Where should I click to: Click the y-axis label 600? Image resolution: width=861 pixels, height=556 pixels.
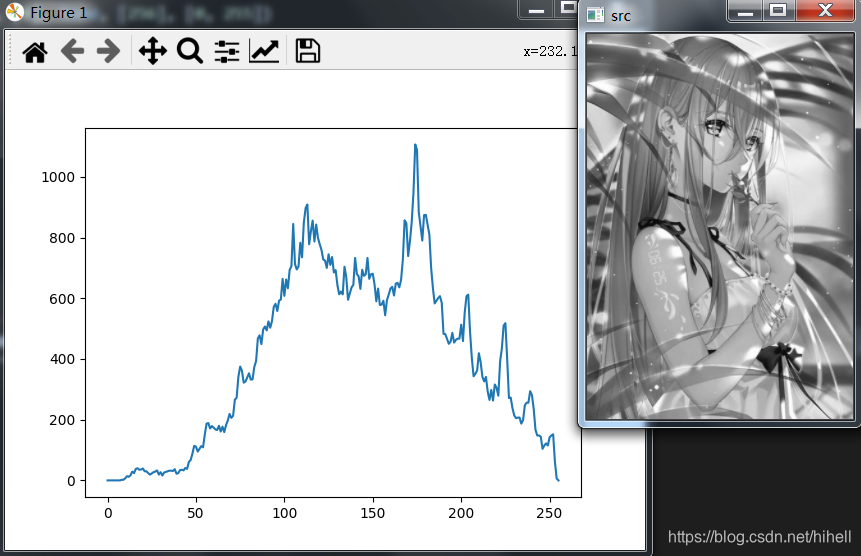(62, 299)
